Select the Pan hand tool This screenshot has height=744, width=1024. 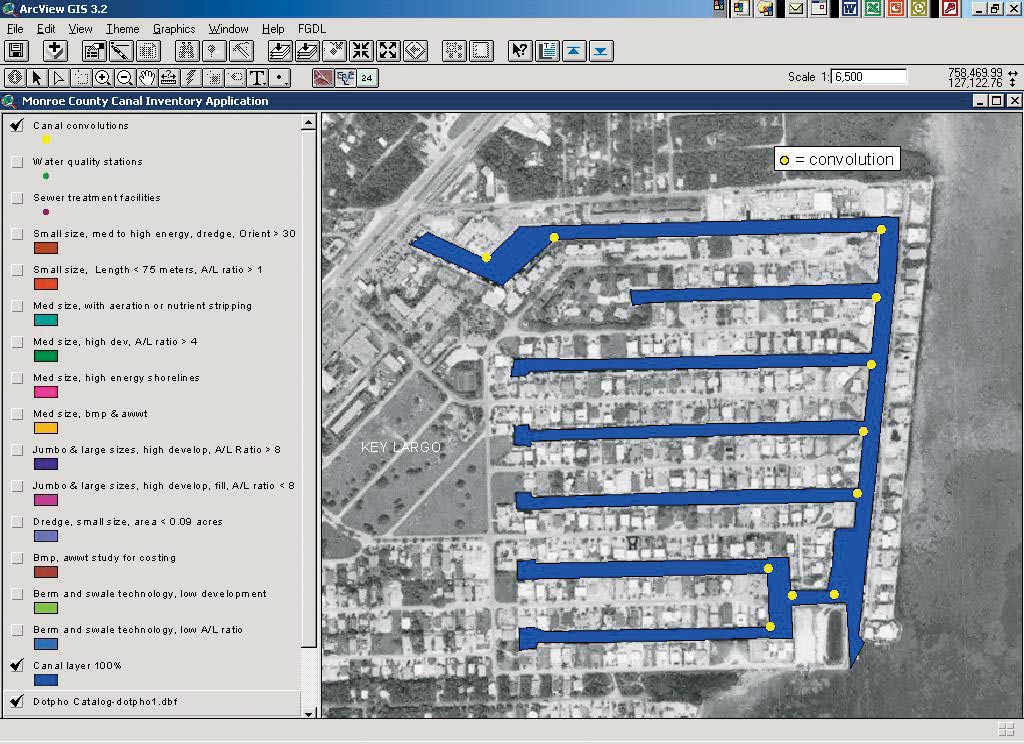pyautogui.click(x=147, y=78)
